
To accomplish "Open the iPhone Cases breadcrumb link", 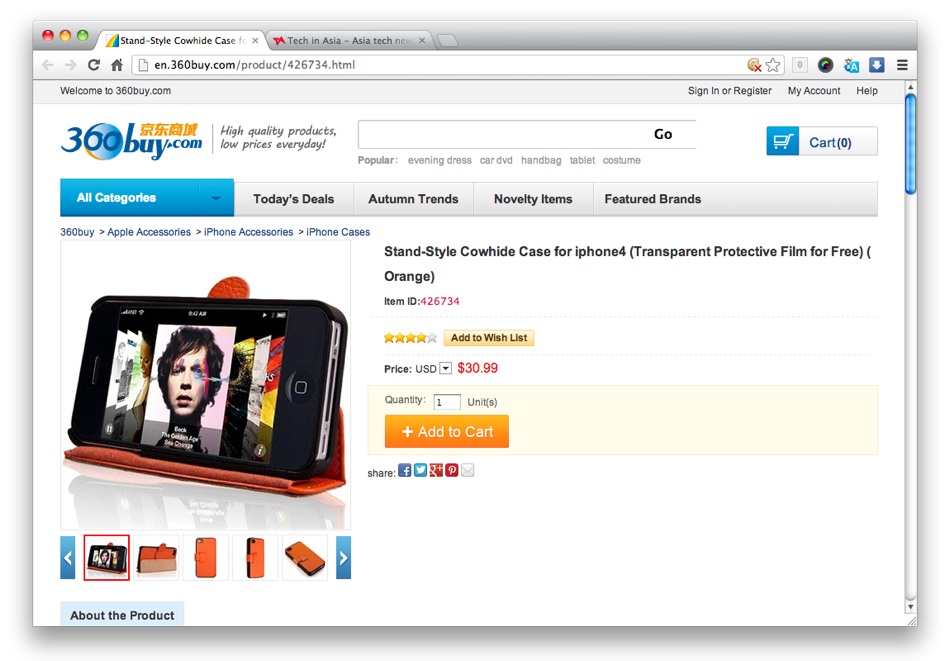I will [x=338, y=232].
